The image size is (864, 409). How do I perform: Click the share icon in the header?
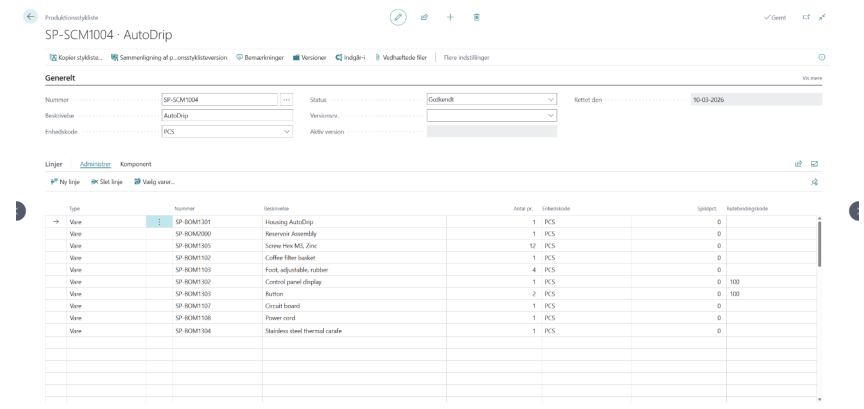click(x=424, y=17)
